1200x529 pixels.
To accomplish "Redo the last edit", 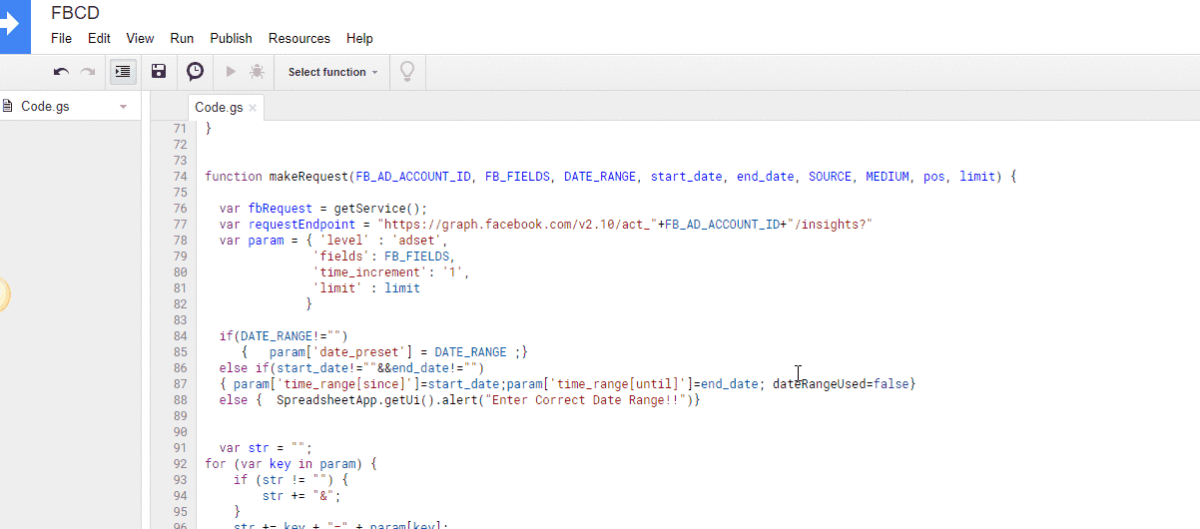I will coord(88,72).
